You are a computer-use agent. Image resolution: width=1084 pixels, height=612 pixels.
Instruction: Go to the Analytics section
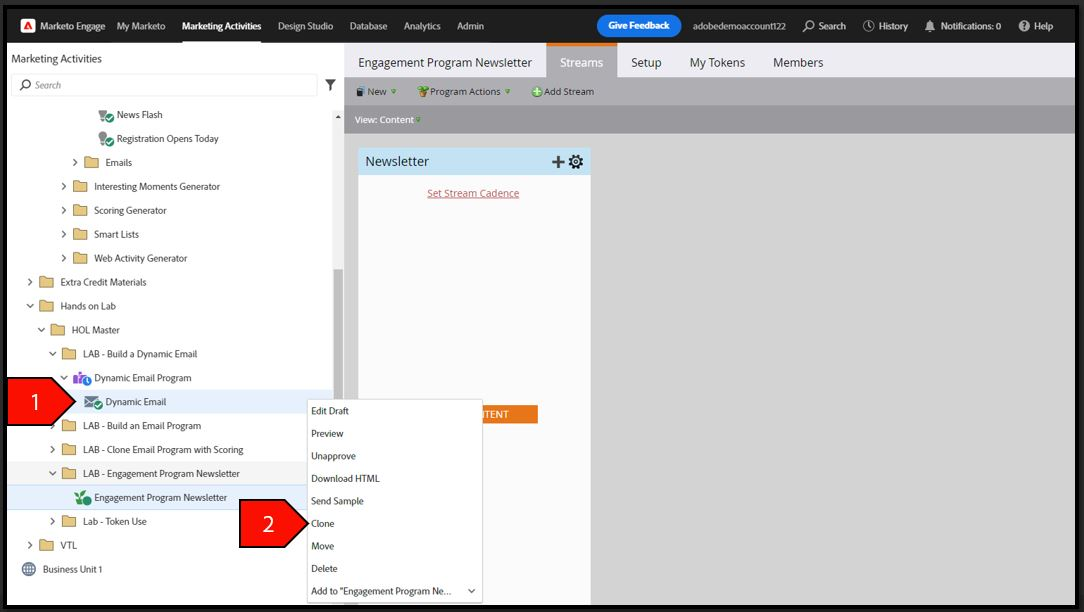(x=422, y=26)
